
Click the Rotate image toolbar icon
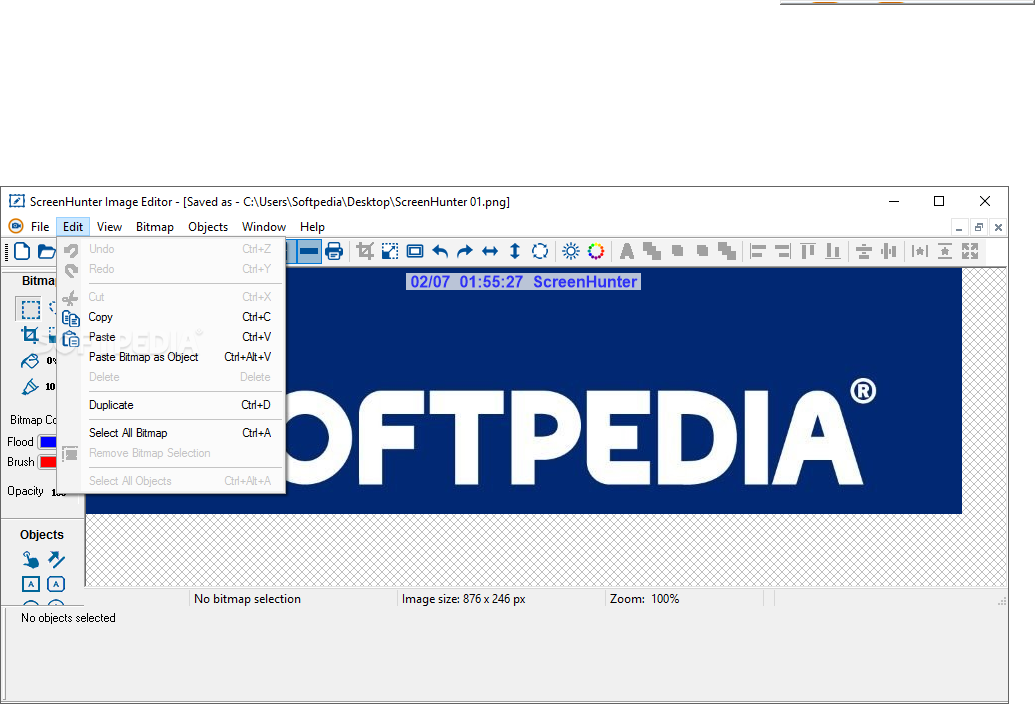540,251
